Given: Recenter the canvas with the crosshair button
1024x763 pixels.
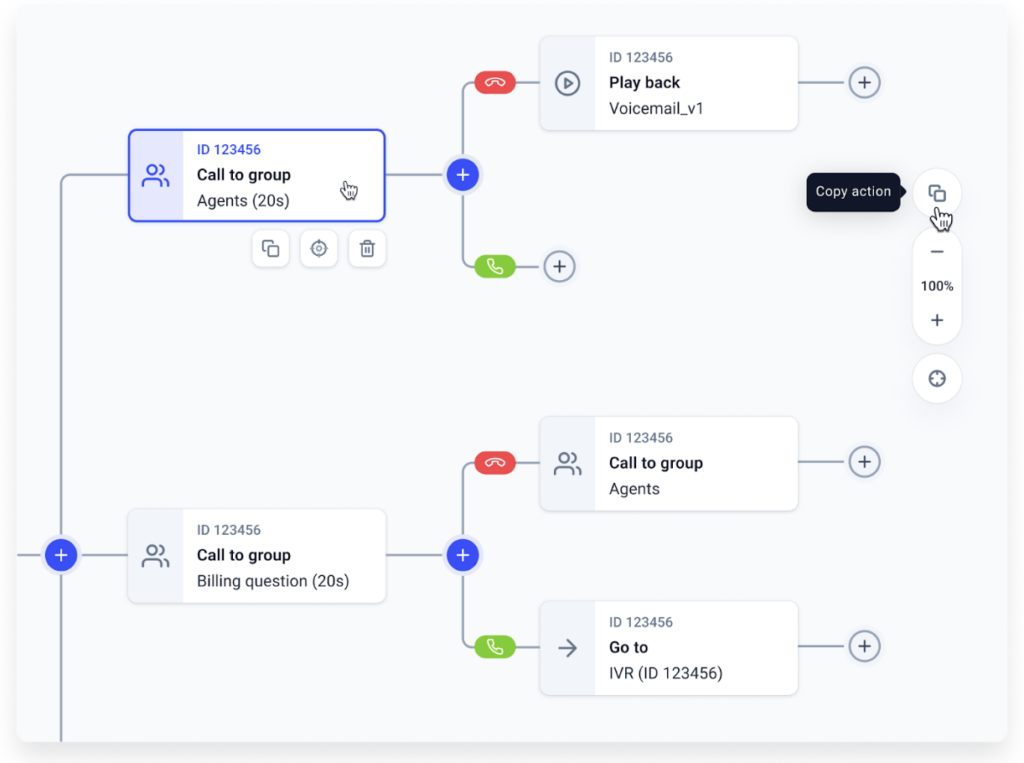Looking at the screenshot, I should [937, 379].
